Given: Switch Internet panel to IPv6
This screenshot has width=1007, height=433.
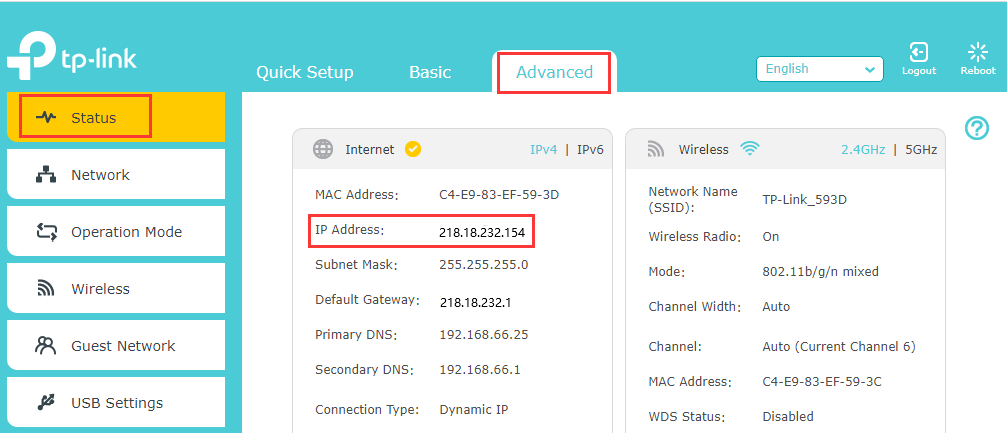Looking at the screenshot, I should pos(590,149).
